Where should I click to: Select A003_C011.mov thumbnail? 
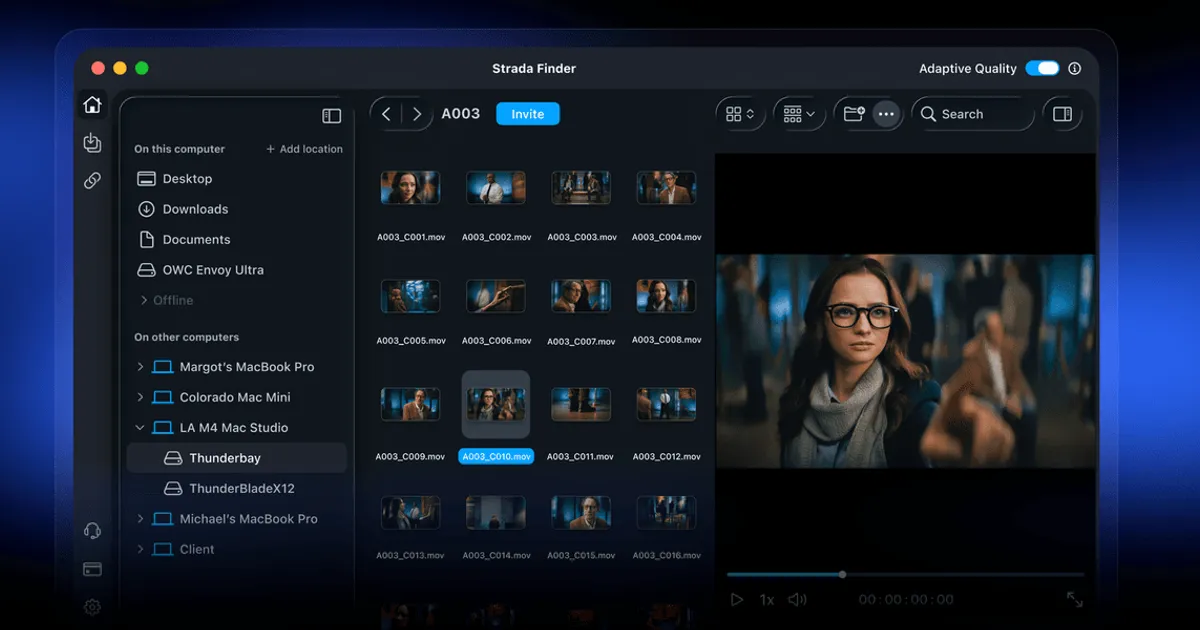(581, 404)
